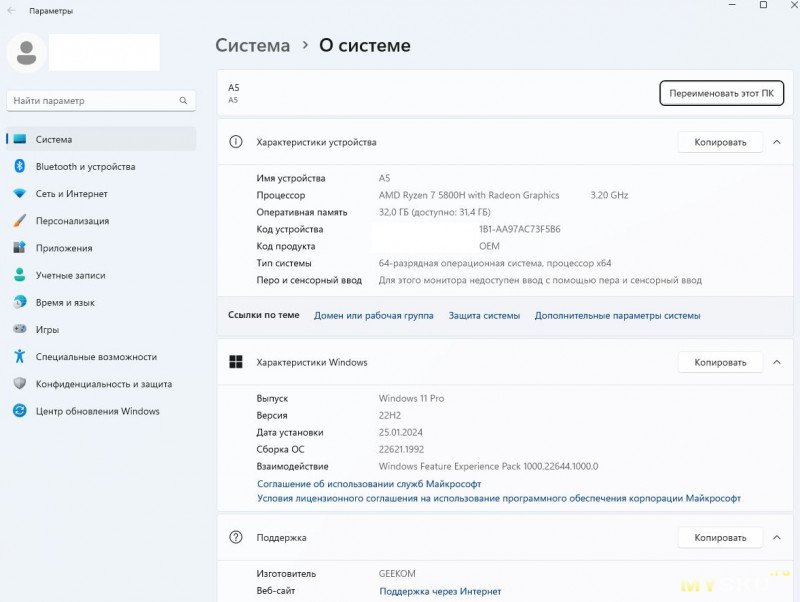Click the accessibility figure icon

tap(19, 356)
